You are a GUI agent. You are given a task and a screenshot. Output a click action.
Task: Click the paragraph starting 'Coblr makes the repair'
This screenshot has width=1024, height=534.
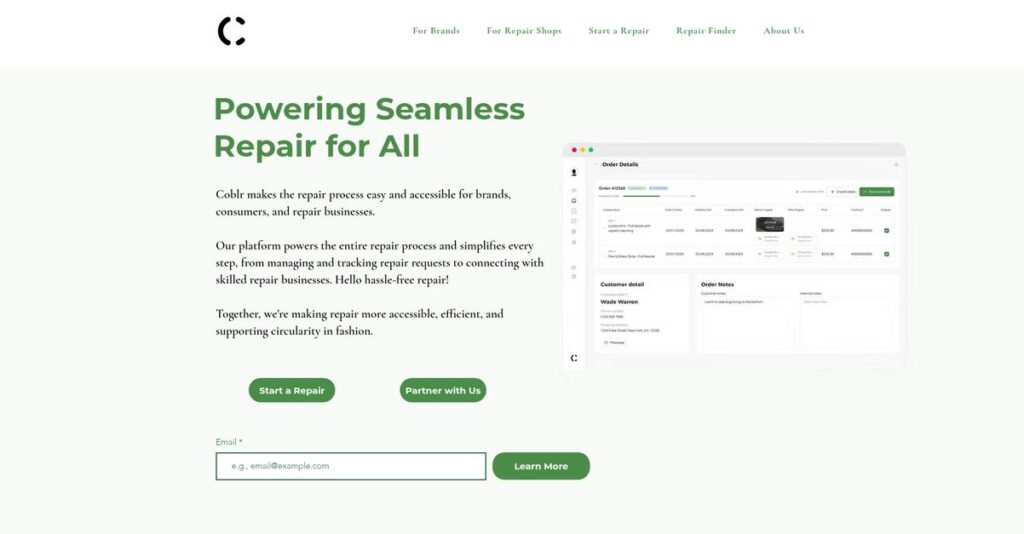[x=363, y=203]
